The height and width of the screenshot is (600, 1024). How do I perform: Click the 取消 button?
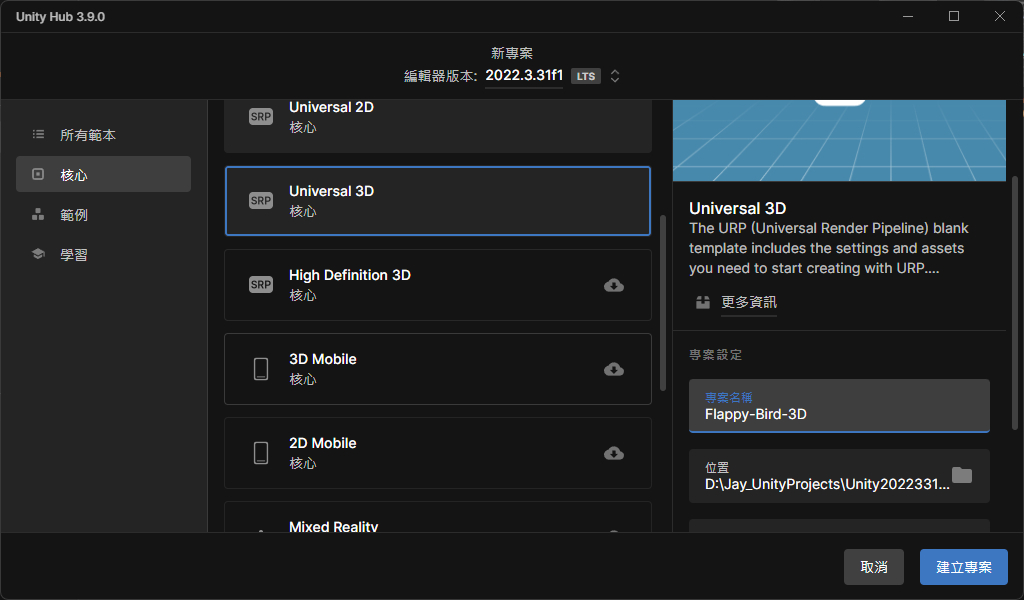[x=874, y=567]
